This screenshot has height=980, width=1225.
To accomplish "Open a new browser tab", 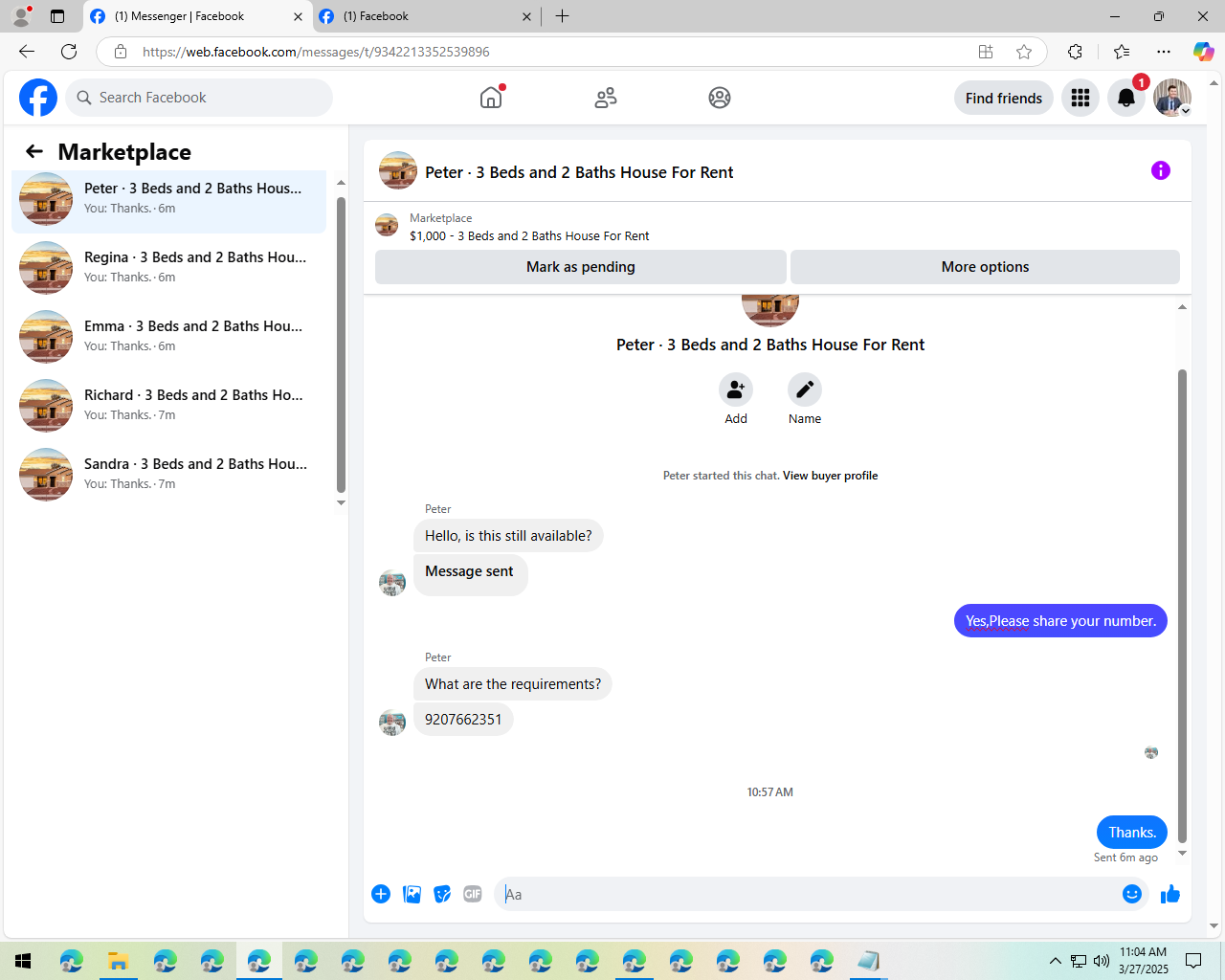I will (562, 16).
